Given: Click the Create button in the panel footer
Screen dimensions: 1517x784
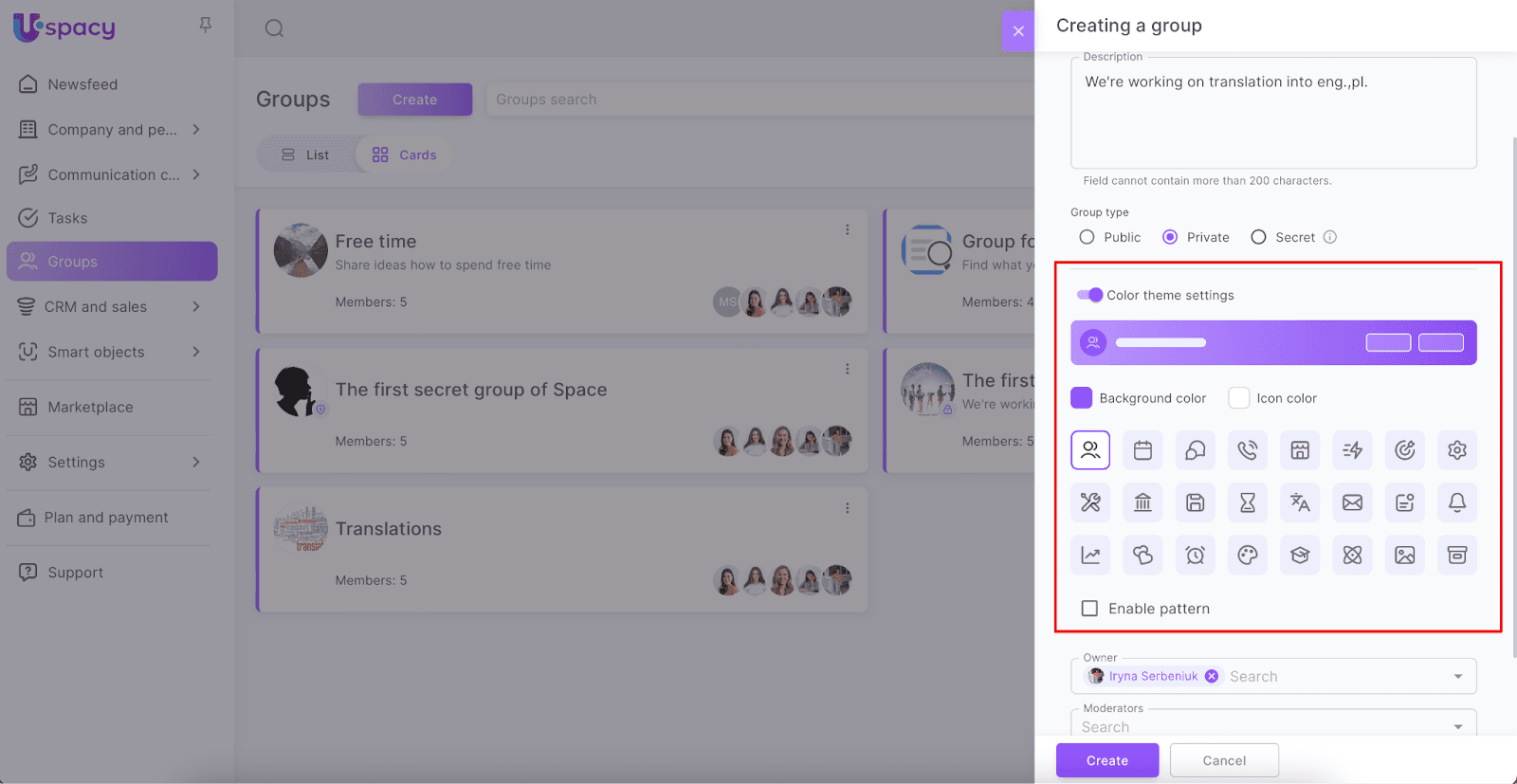Looking at the screenshot, I should point(1106,760).
